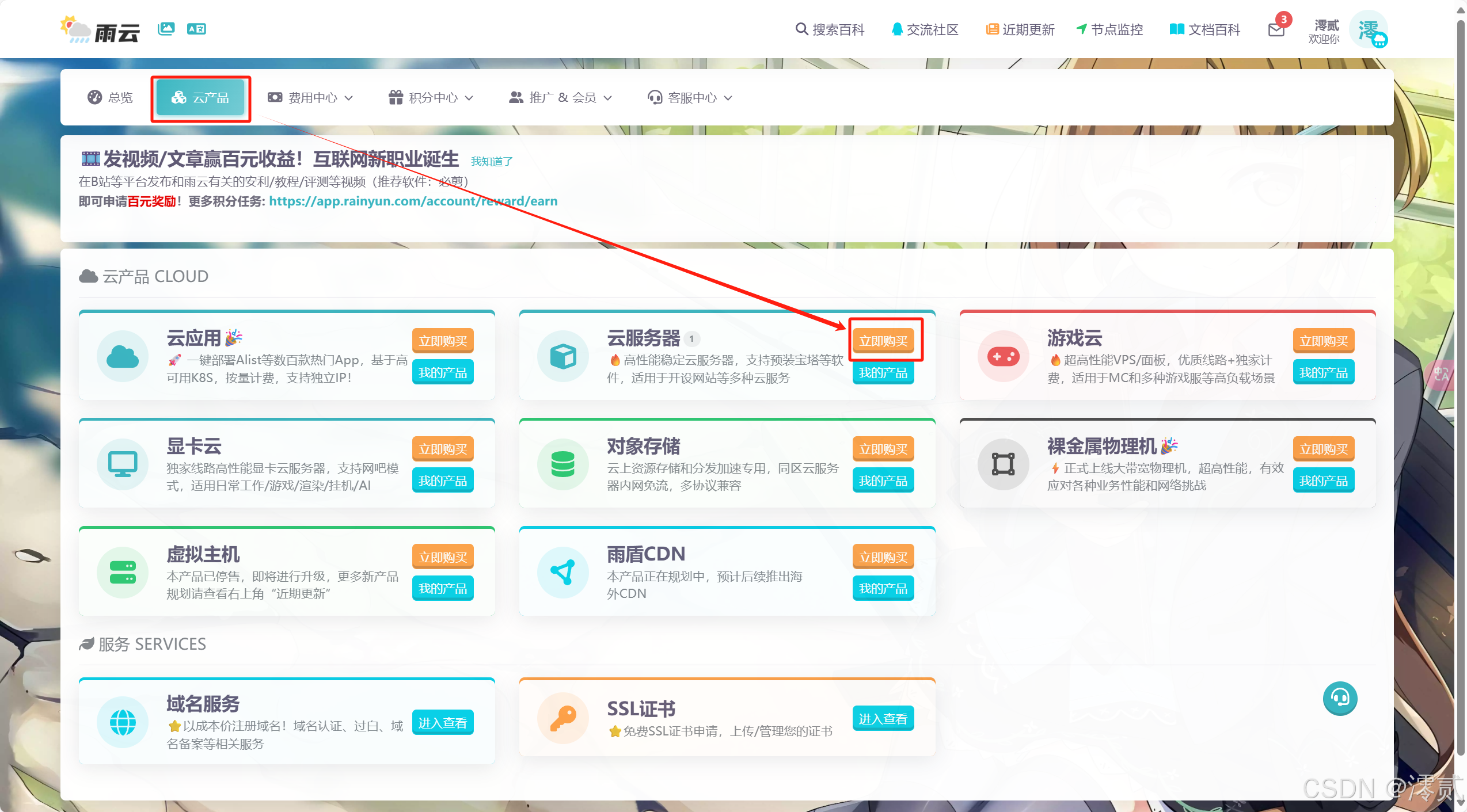Click the 域名服务 globe icon

point(122,722)
